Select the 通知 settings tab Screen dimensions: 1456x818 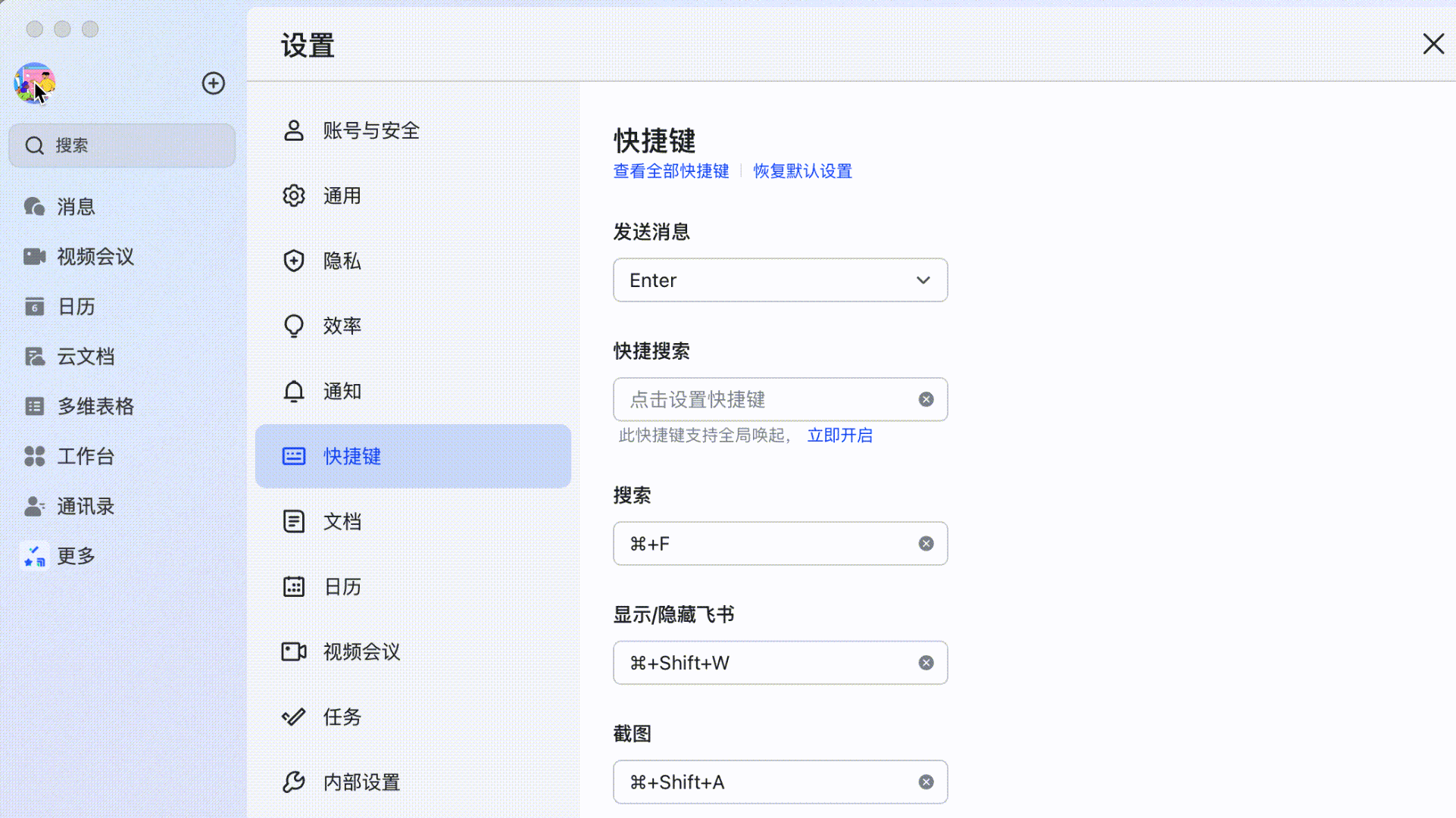413,392
